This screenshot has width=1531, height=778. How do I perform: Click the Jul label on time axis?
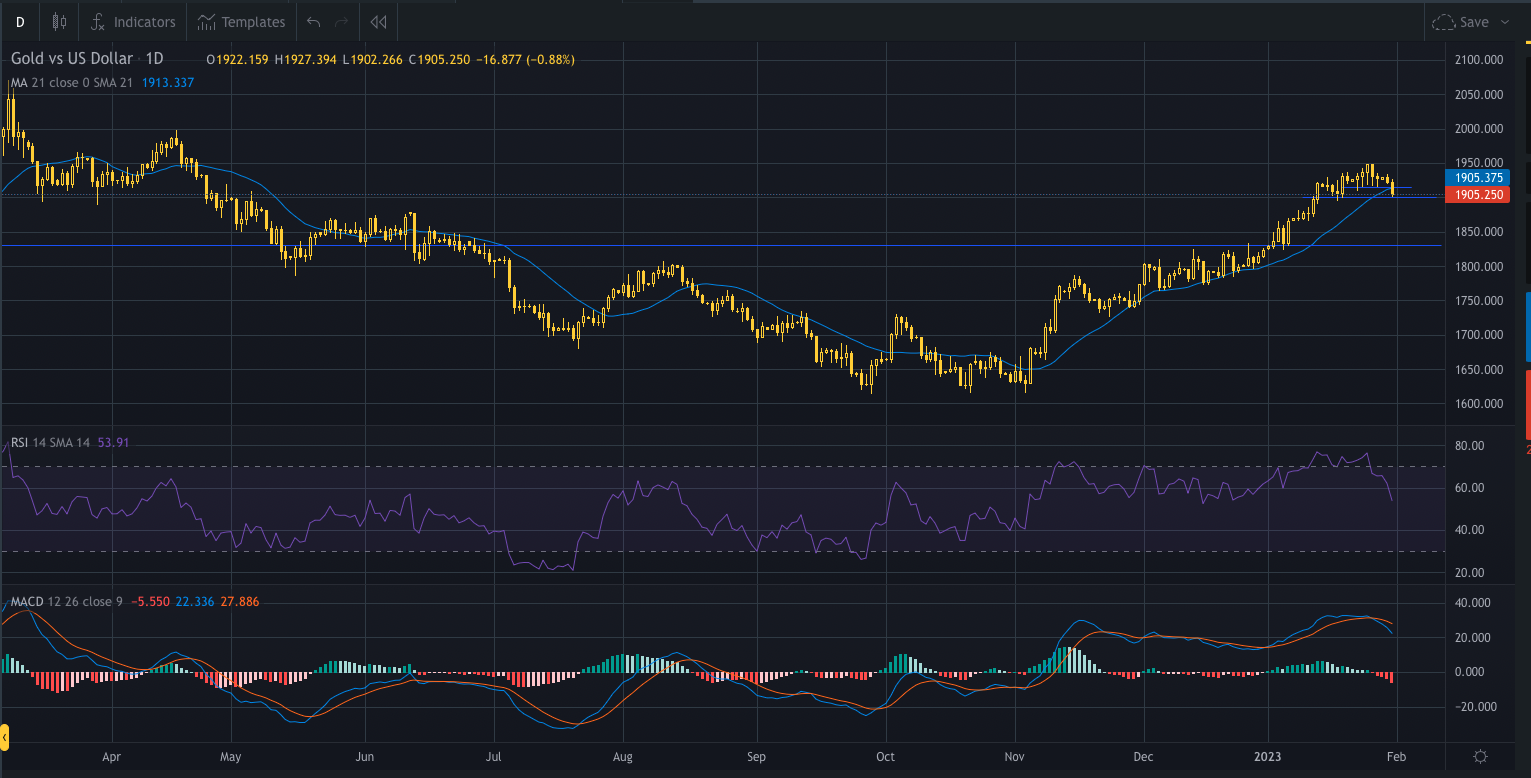coord(494,757)
